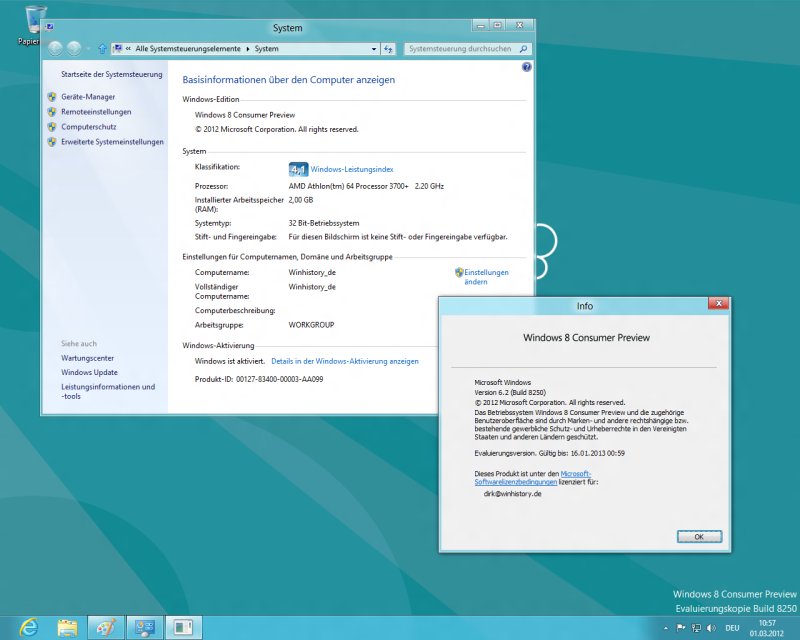Image resolution: width=800 pixels, height=640 pixels.
Task: Click the Back arrow in System window
Action: [x=56, y=48]
